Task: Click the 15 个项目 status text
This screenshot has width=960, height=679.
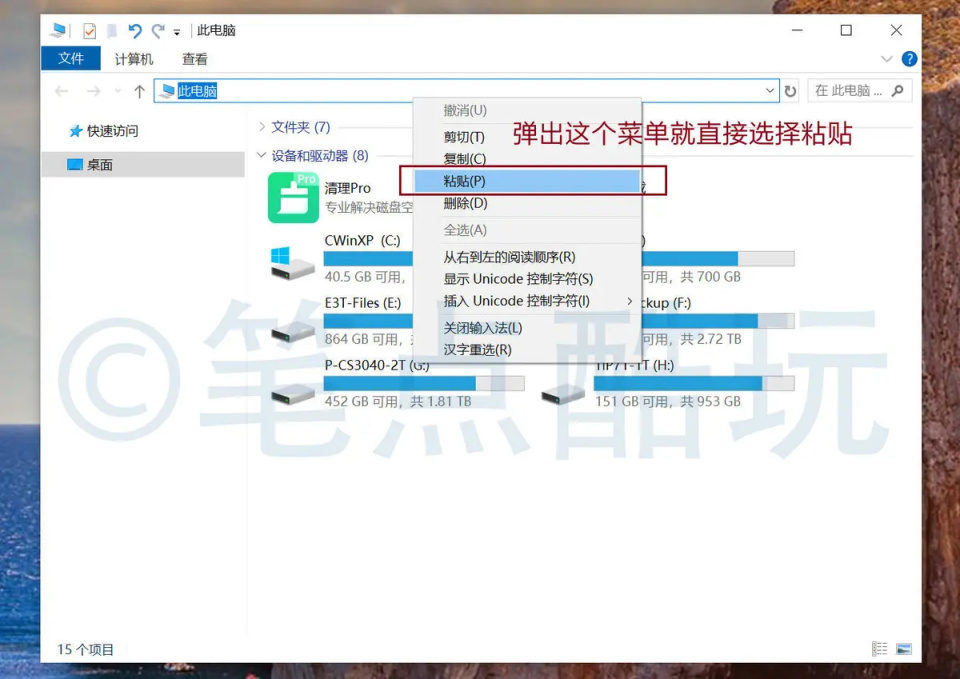Action: (86, 650)
